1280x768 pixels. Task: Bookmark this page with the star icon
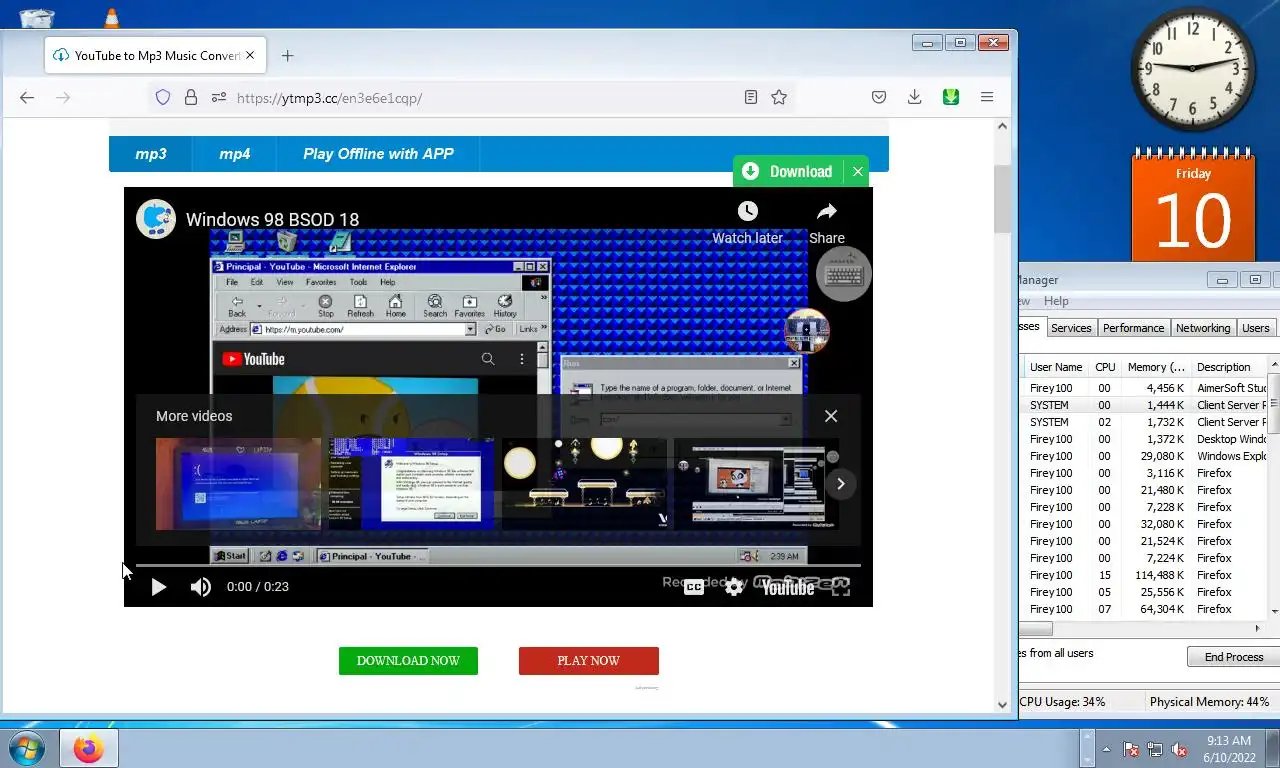pyautogui.click(x=779, y=97)
